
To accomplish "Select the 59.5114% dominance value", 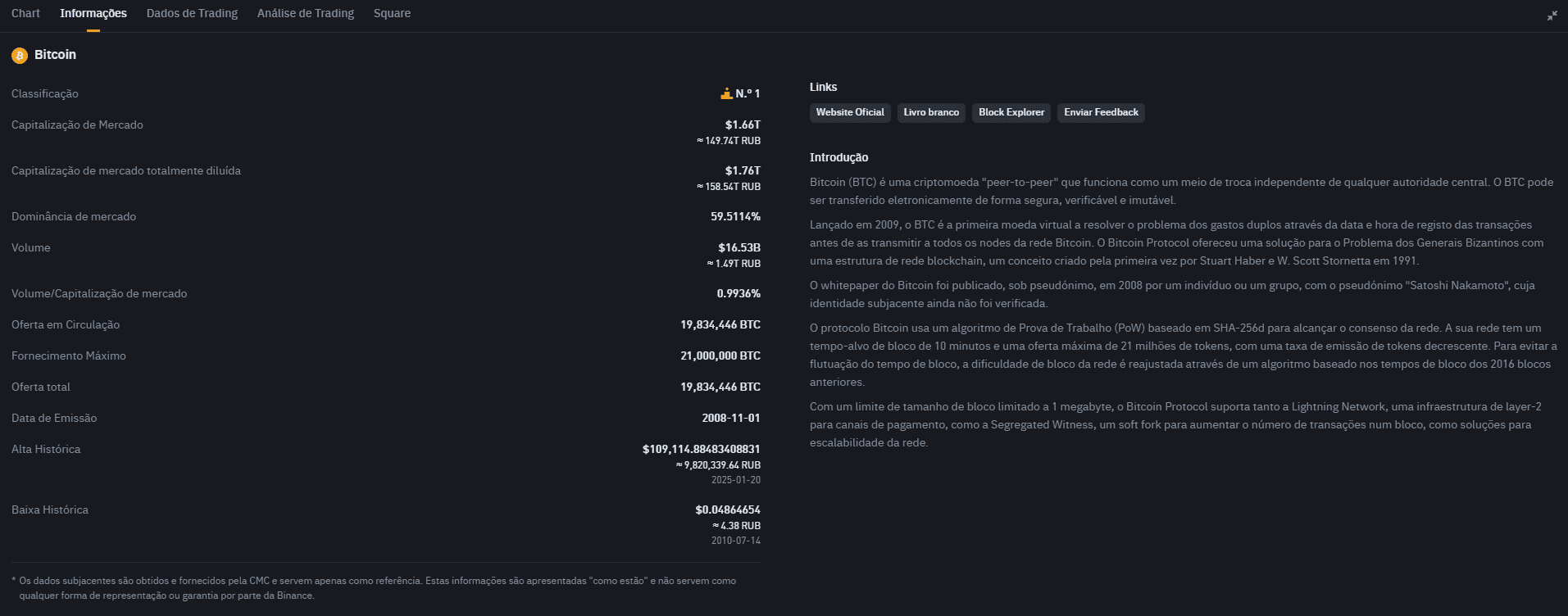I will tap(735, 216).
